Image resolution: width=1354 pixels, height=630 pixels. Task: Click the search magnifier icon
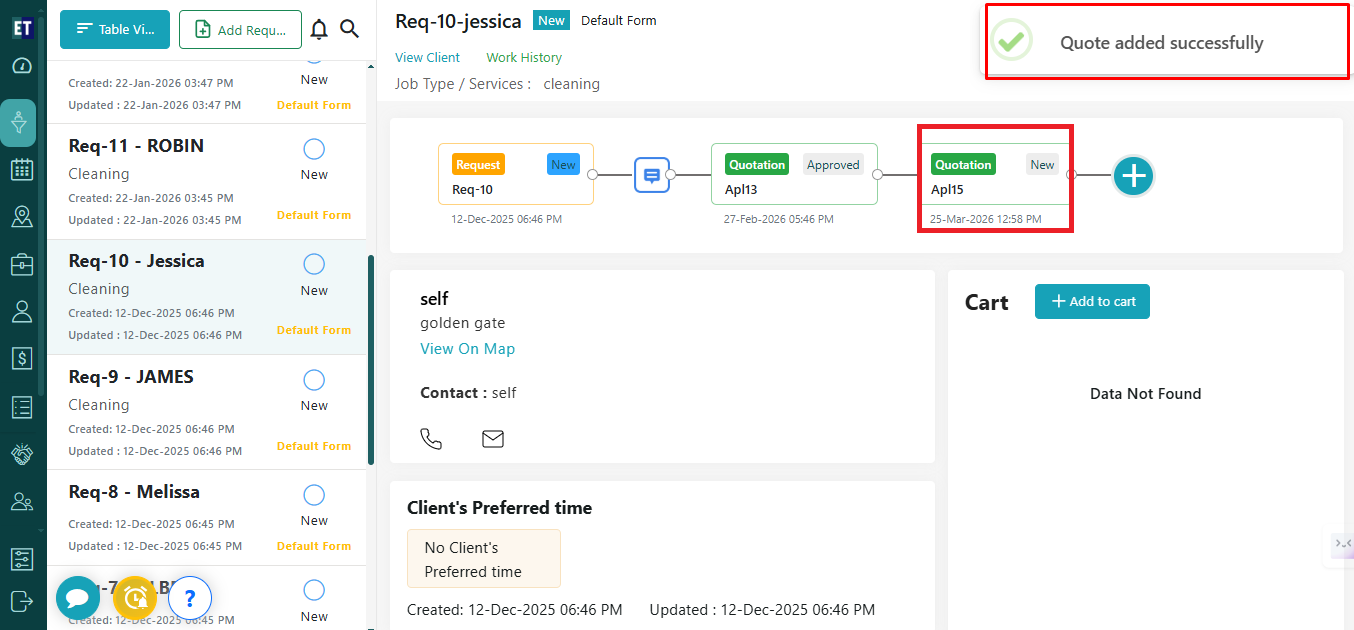(x=349, y=29)
